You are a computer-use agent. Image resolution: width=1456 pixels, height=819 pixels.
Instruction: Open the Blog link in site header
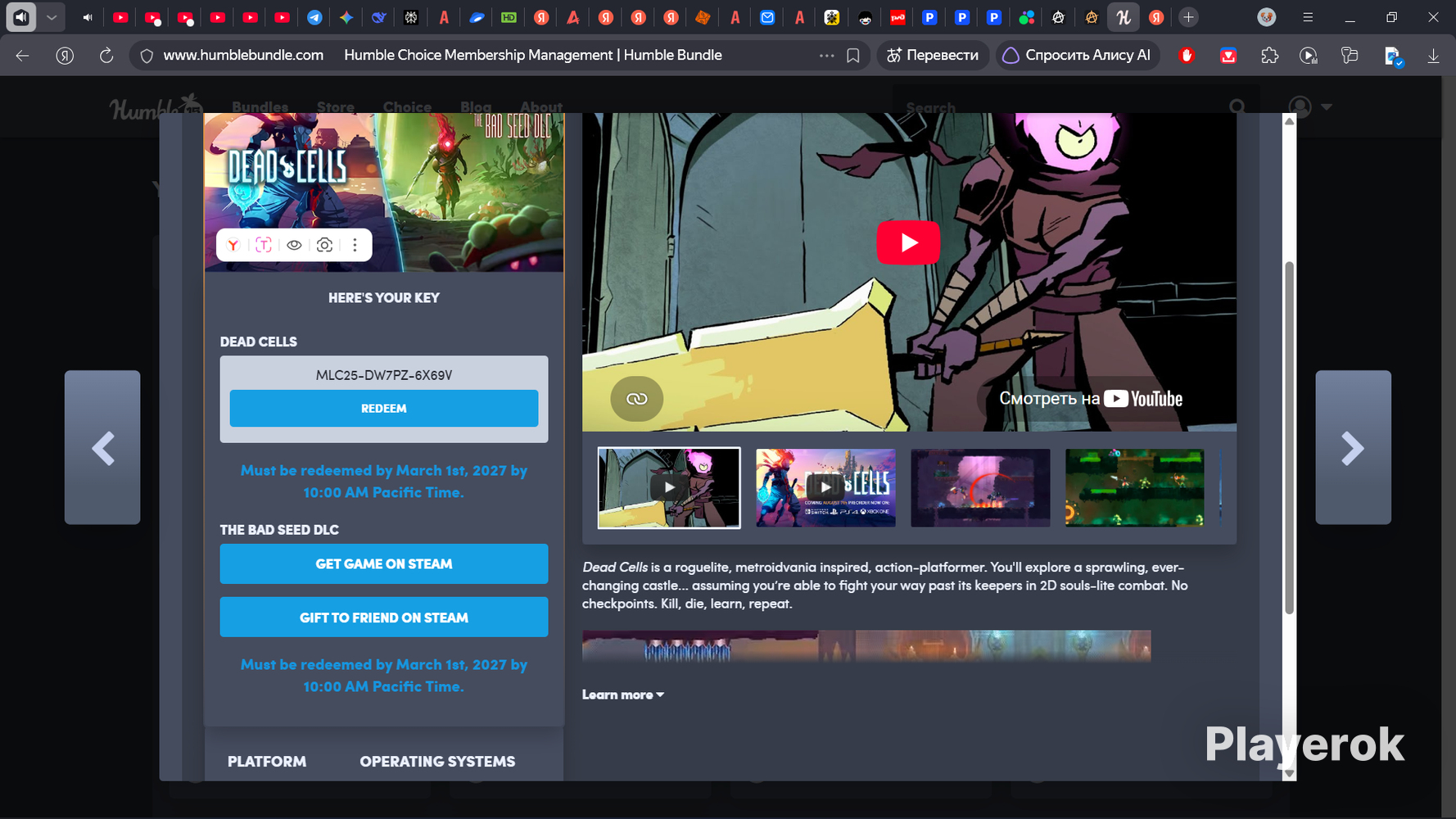click(476, 107)
